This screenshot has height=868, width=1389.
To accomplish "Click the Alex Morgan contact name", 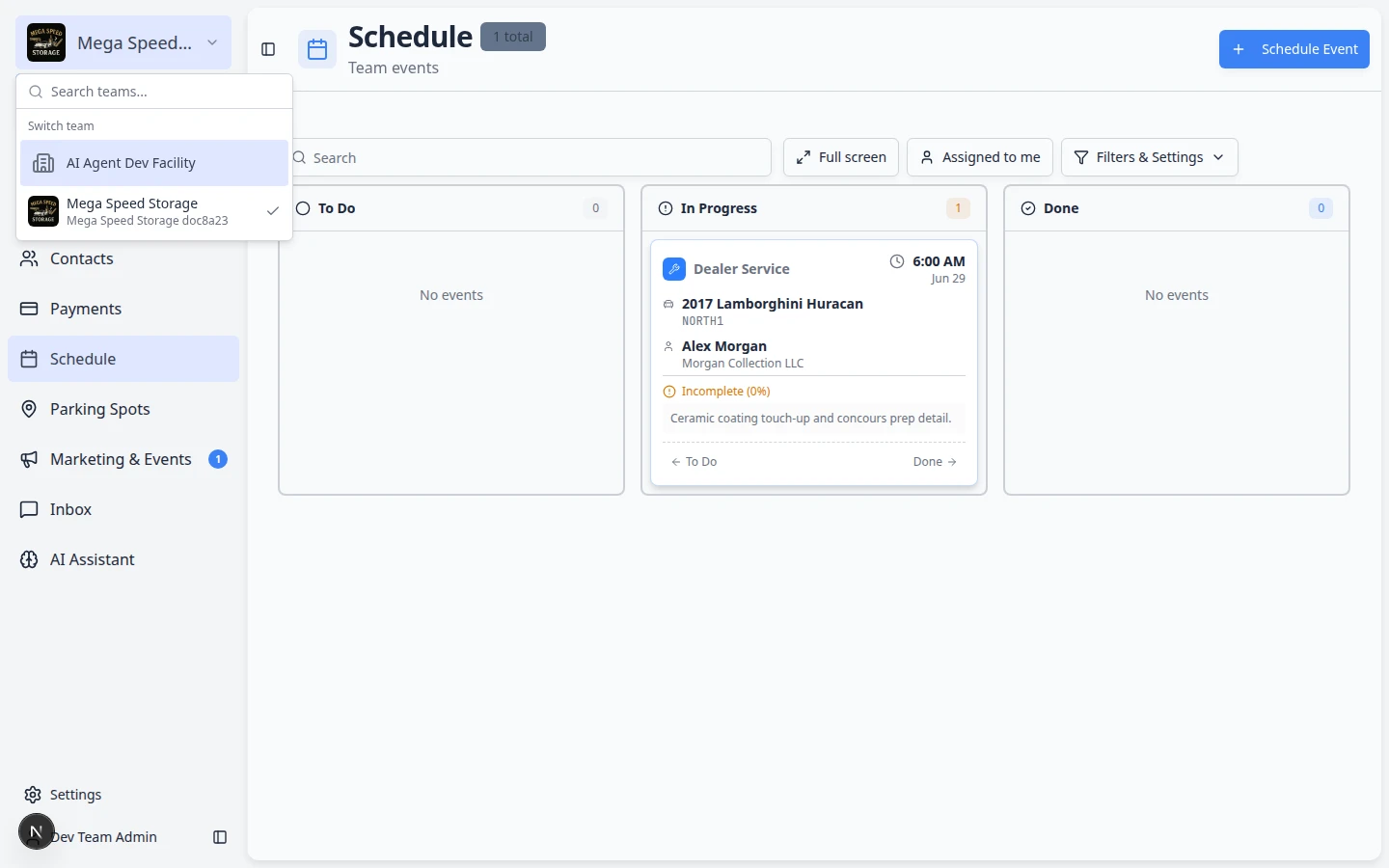I will point(724,346).
